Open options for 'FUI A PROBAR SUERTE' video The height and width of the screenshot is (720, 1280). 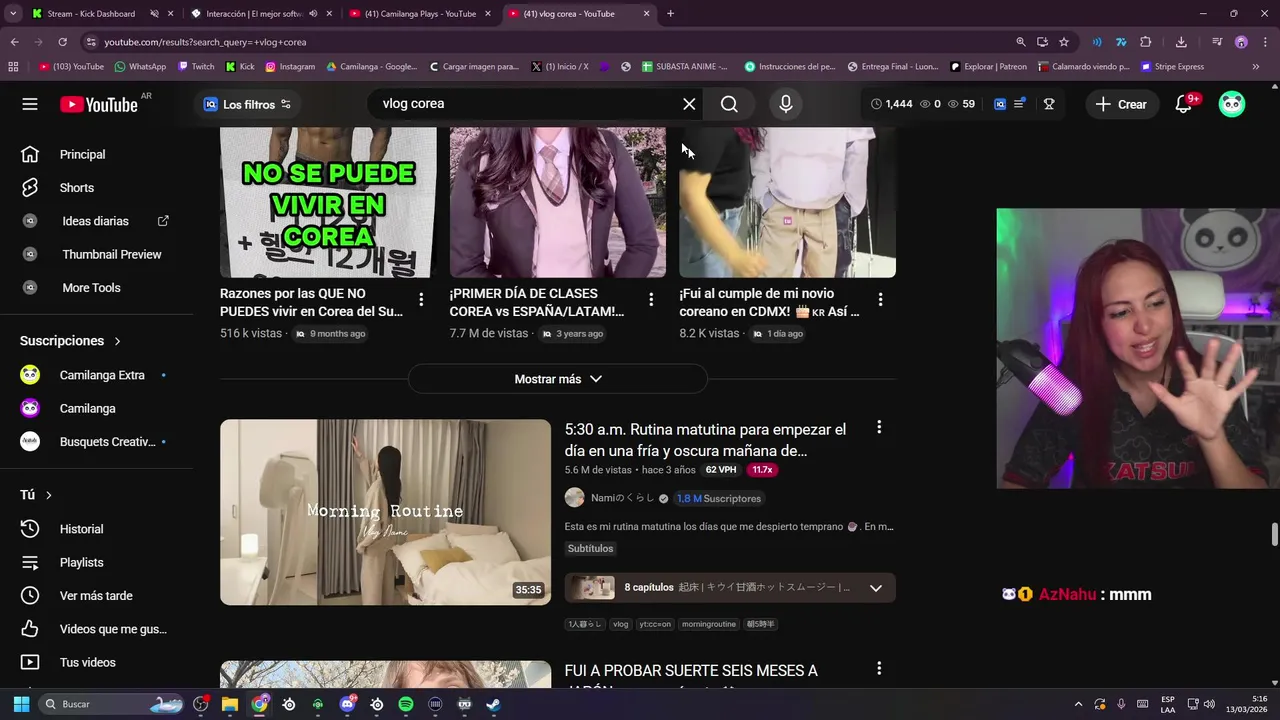[x=879, y=668]
